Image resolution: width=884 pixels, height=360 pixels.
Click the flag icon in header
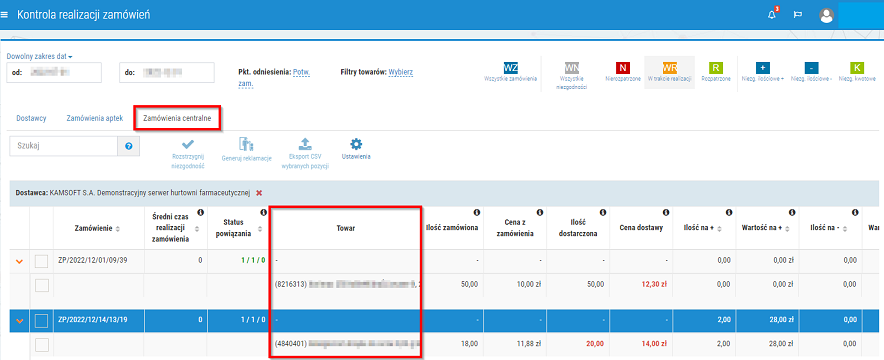pyautogui.click(x=798, y=15)
